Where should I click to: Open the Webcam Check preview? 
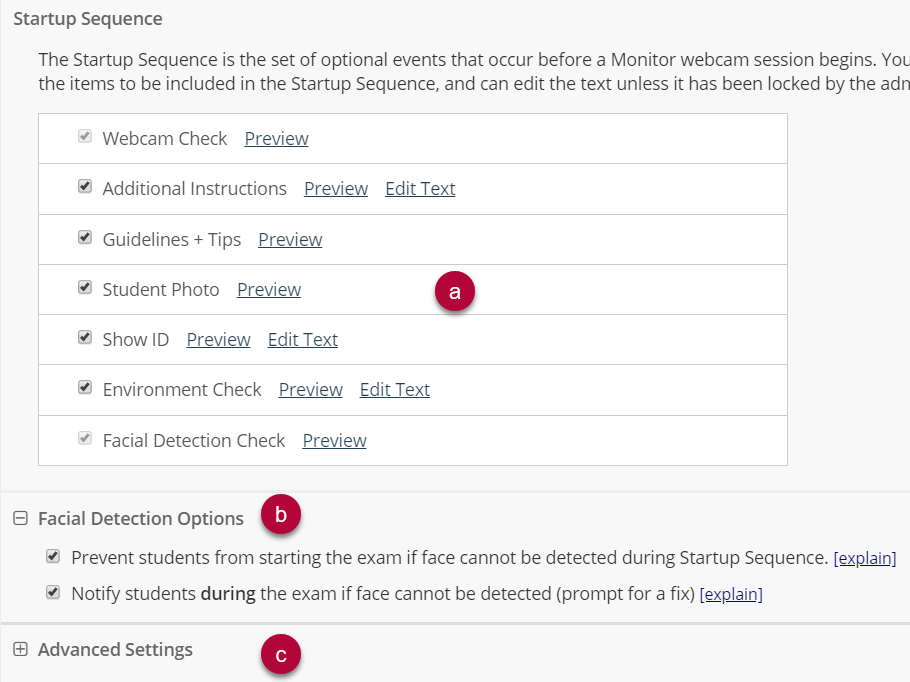(276, 139)
